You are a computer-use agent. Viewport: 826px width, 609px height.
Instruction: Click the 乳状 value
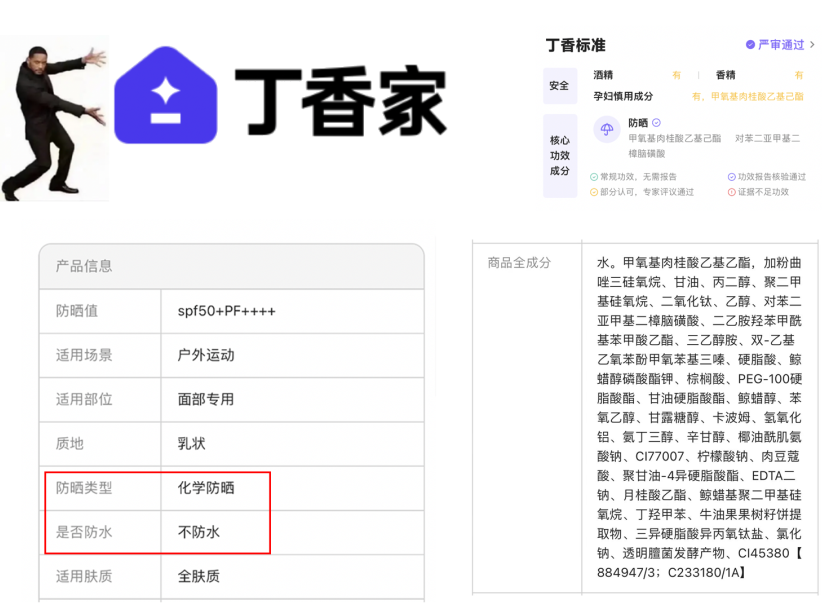point(192,444)
